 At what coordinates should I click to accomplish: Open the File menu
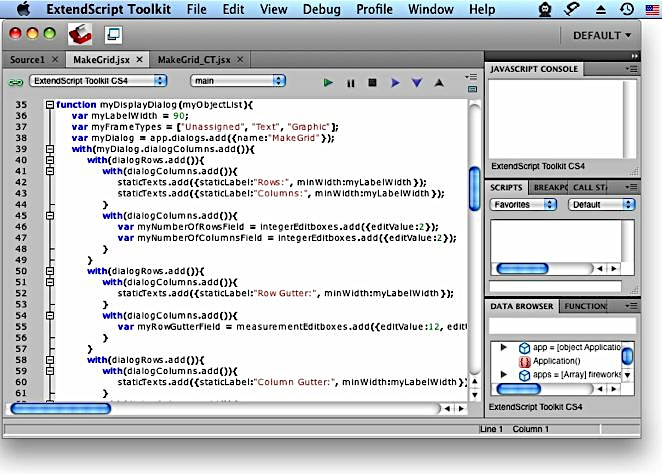[197, 9]
